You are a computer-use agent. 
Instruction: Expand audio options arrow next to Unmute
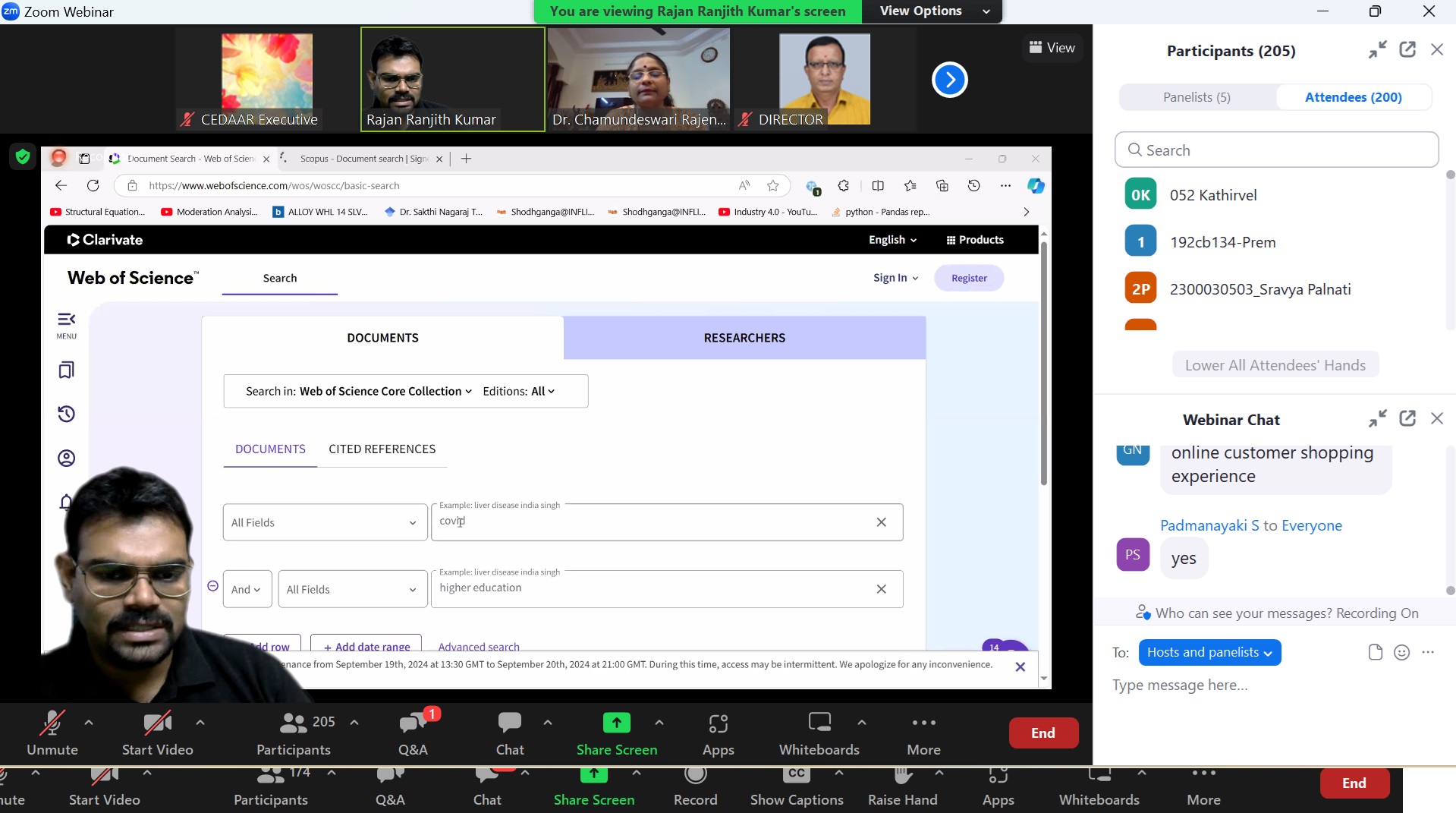coord(89,723)
